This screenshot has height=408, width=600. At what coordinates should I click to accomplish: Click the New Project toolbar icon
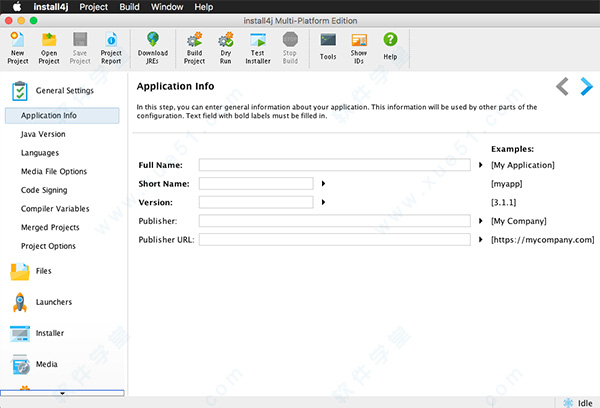pyautogui.click(x=17, y=40)
